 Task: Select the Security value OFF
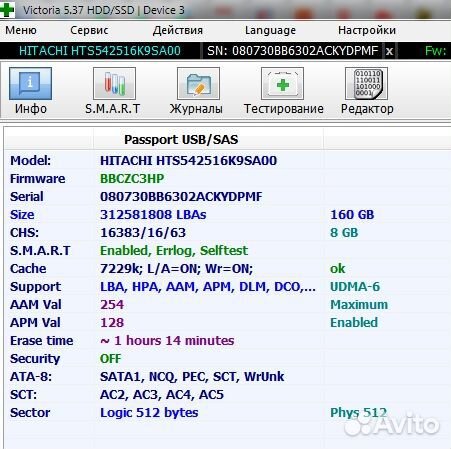coord(110,359)
